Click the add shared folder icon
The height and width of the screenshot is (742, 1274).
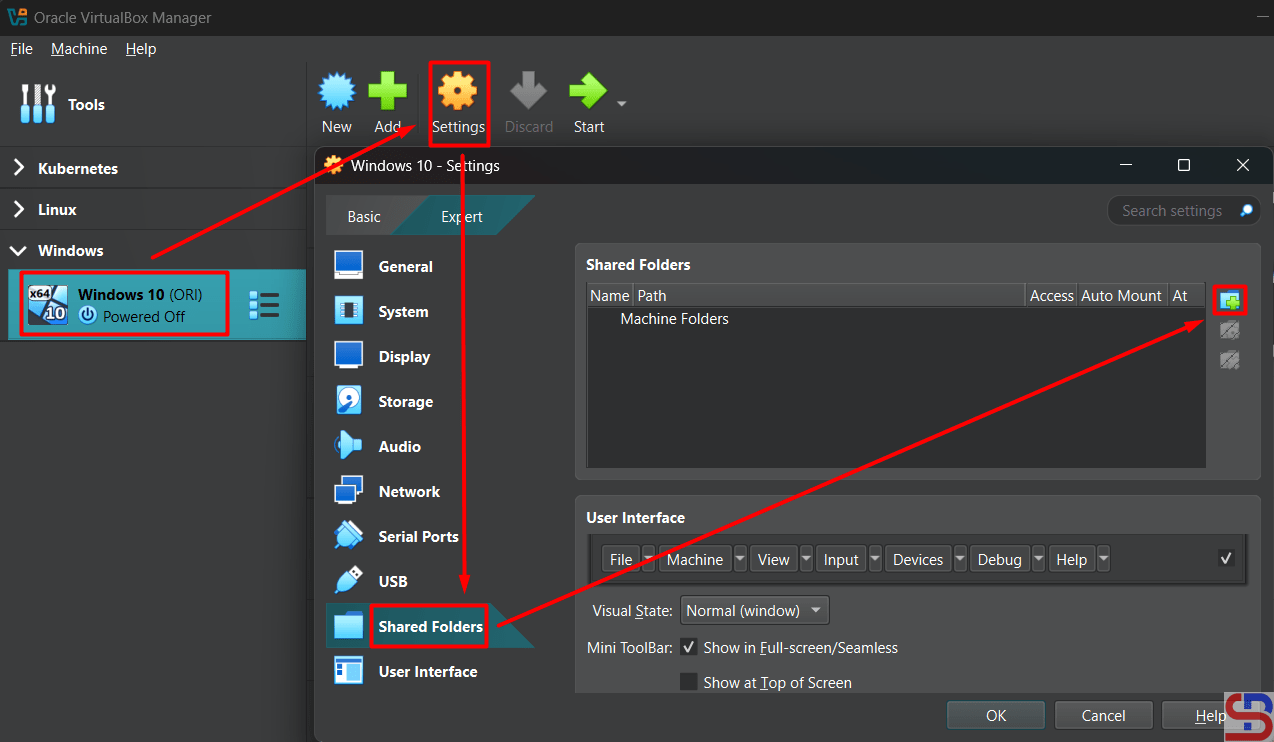(1230, 299)
